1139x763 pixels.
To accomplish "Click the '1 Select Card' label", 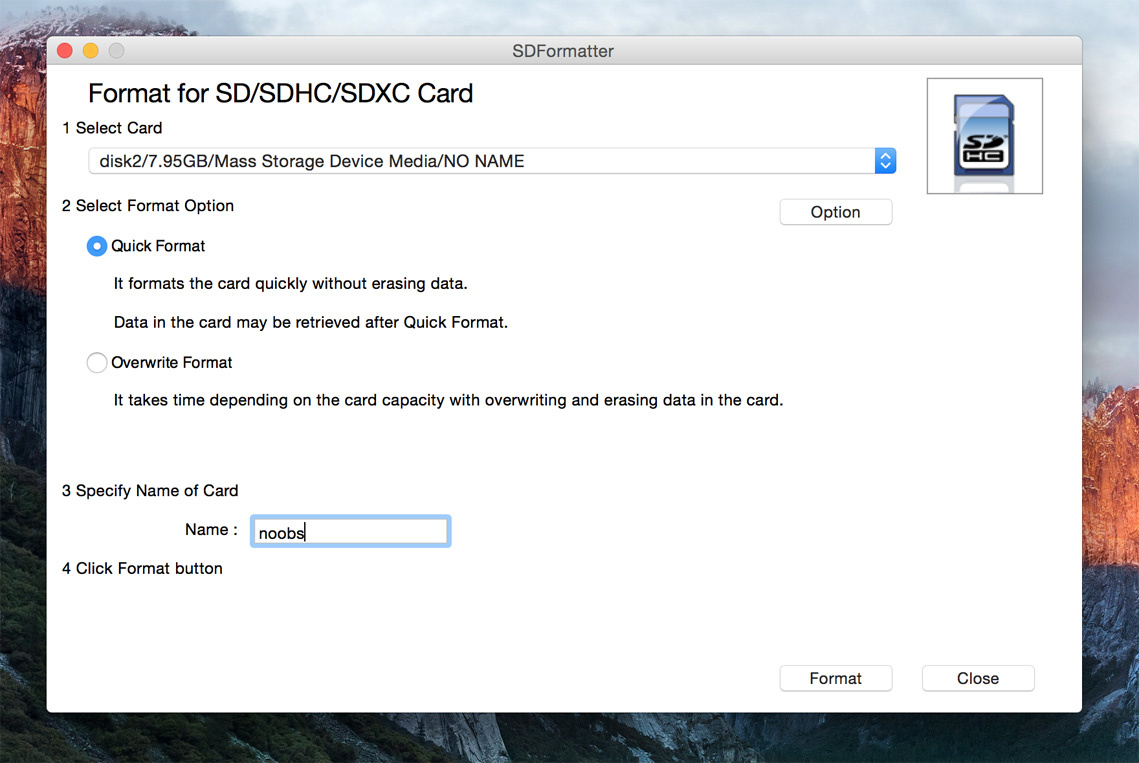I will point(112,128).
